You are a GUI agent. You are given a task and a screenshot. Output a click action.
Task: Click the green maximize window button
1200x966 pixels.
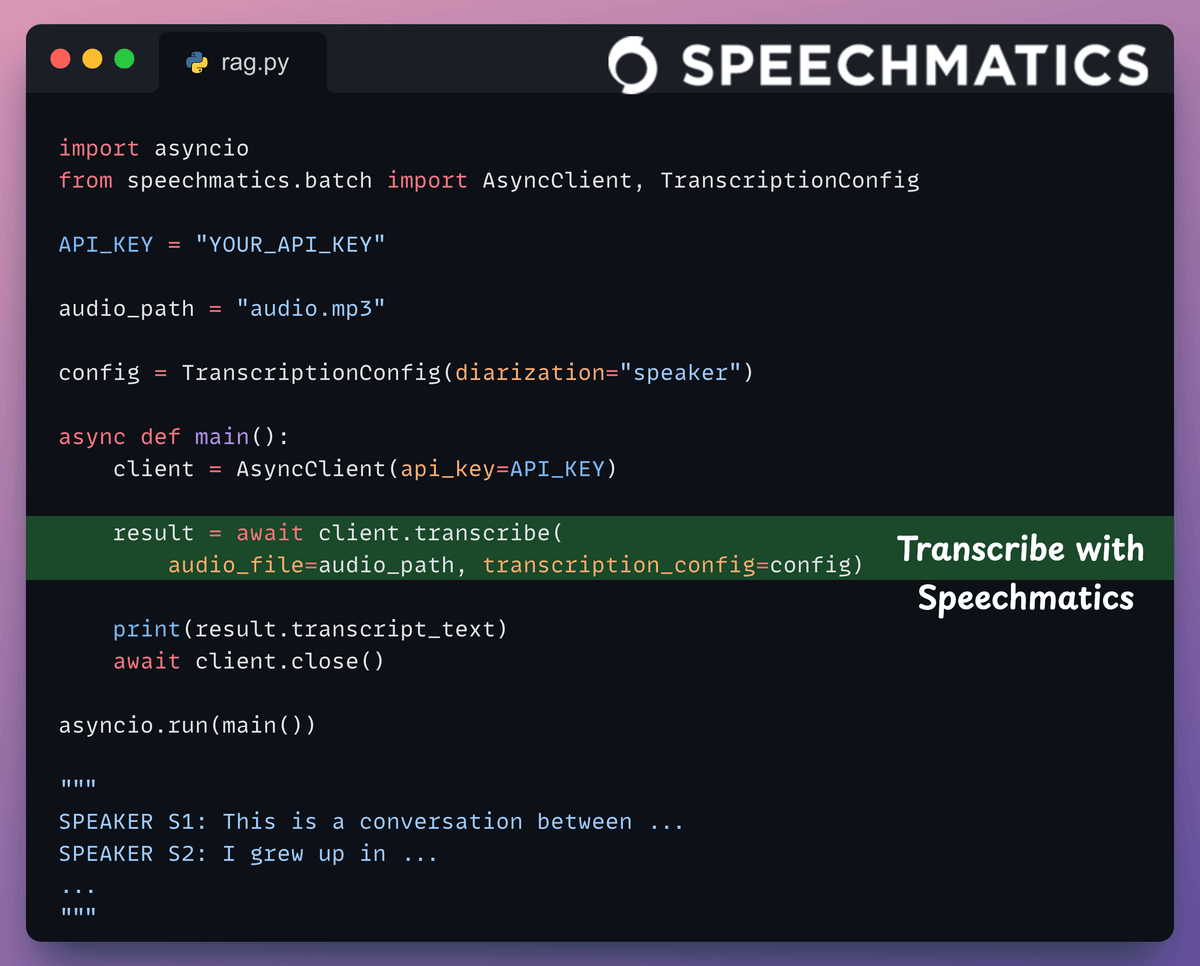pyautogui.click(x=124, y=59)
